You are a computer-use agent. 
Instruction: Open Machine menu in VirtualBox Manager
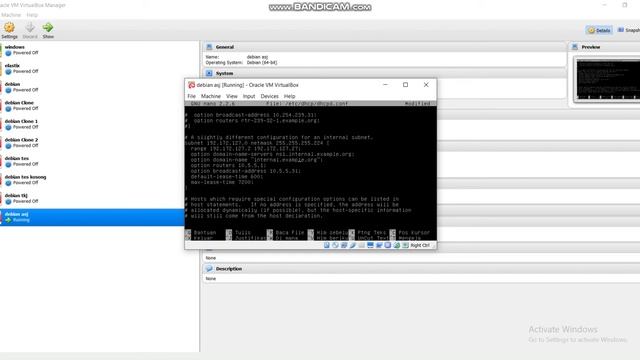(x=11, y=15)
